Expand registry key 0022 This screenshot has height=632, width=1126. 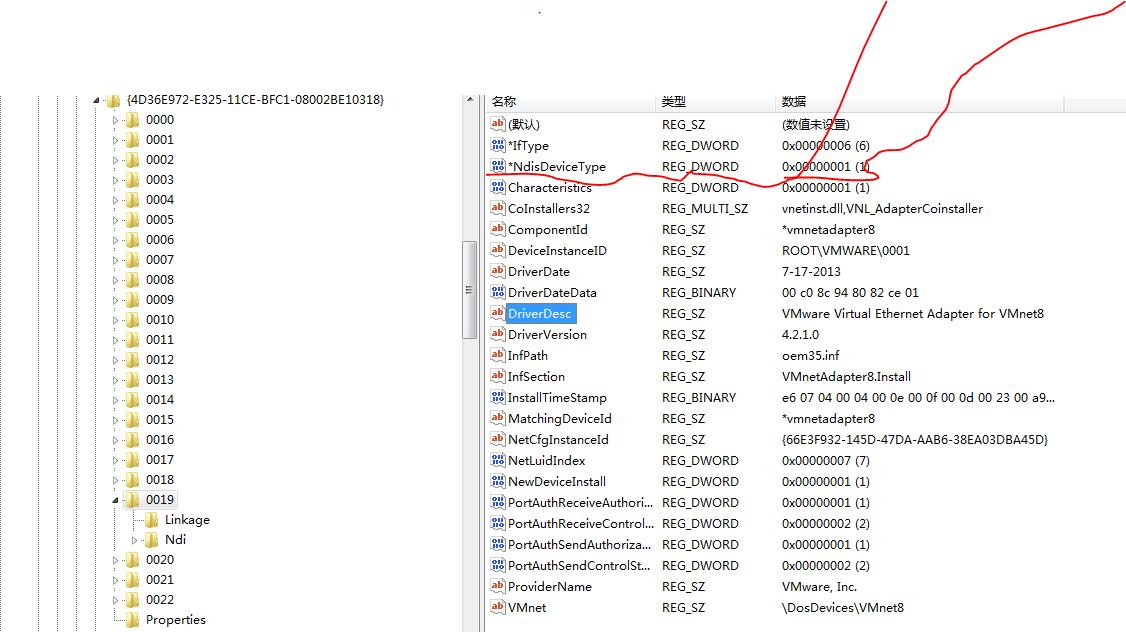(115, 600)
